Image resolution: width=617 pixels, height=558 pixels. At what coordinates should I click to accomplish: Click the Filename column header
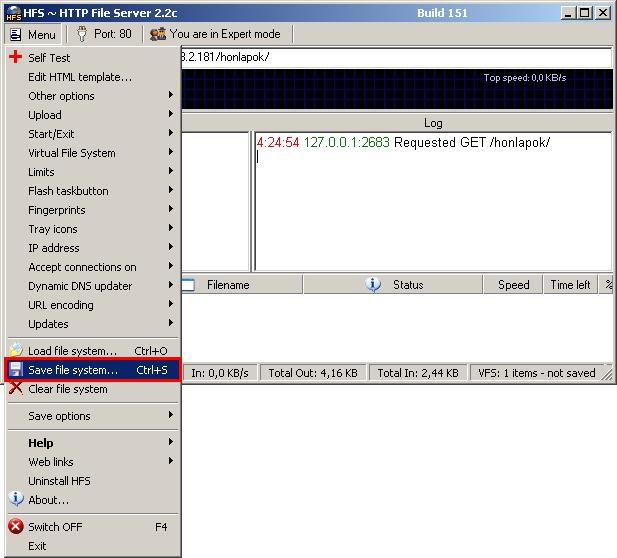[x=242, y=285]
